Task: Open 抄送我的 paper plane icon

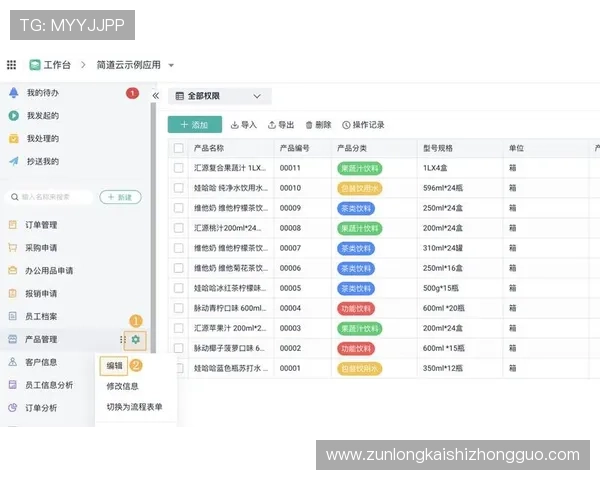Action: point(13,161)
